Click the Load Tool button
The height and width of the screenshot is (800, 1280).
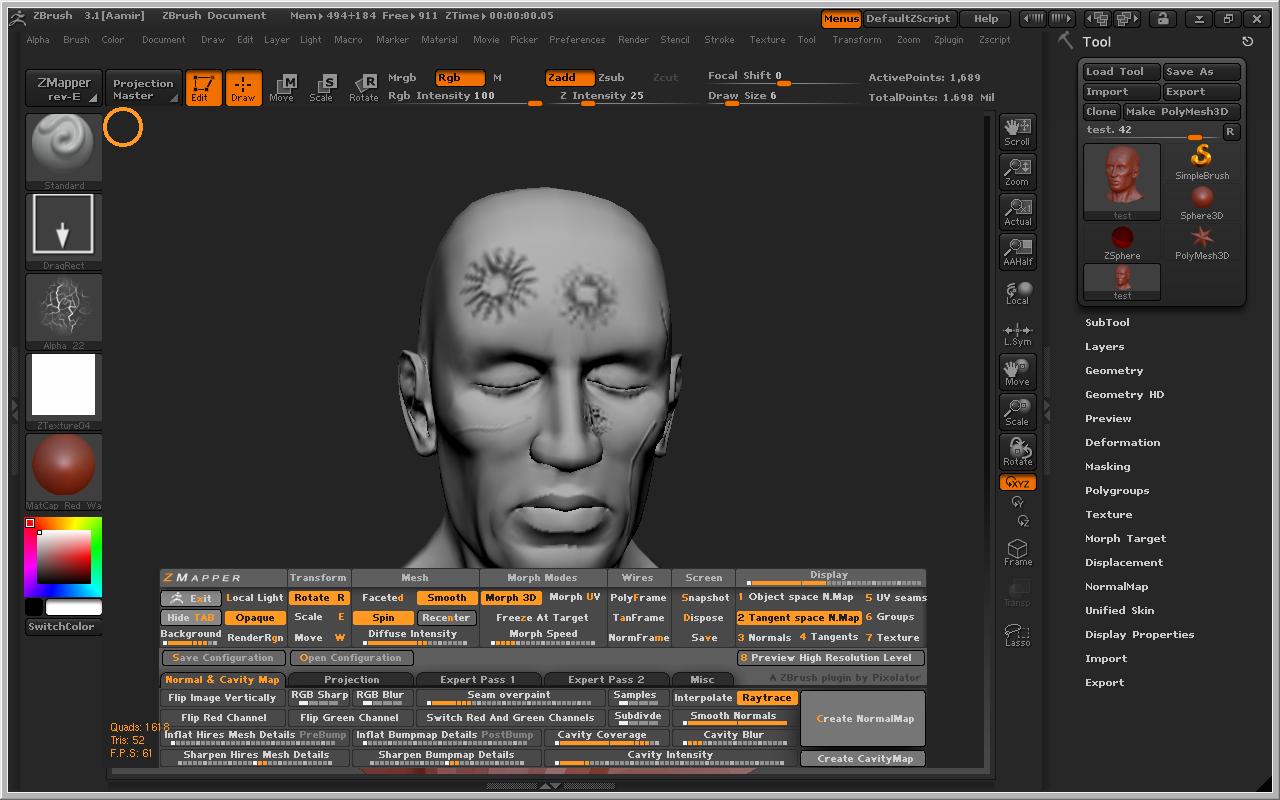click(1121, 72)
